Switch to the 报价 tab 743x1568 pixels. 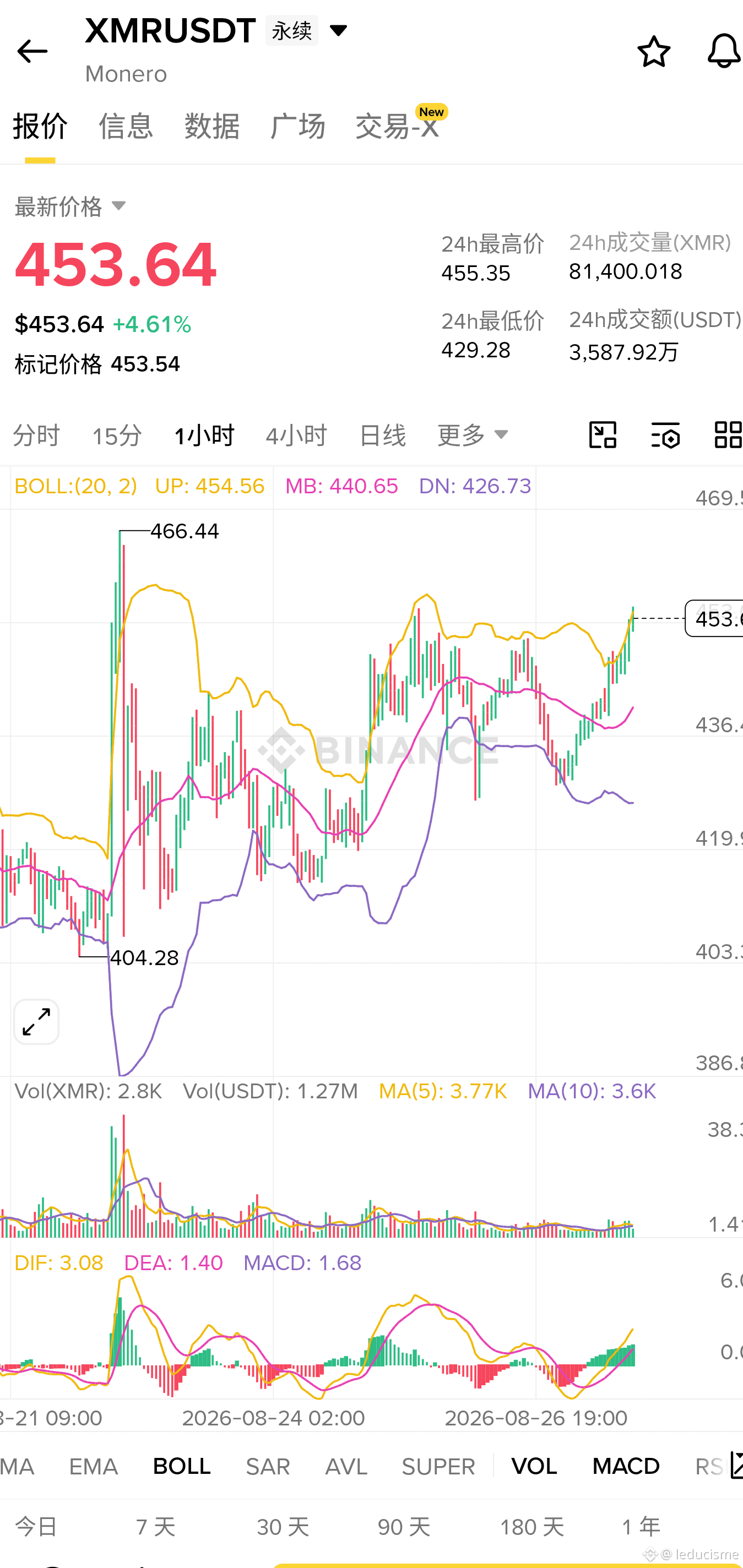click(x=40, y=127)
